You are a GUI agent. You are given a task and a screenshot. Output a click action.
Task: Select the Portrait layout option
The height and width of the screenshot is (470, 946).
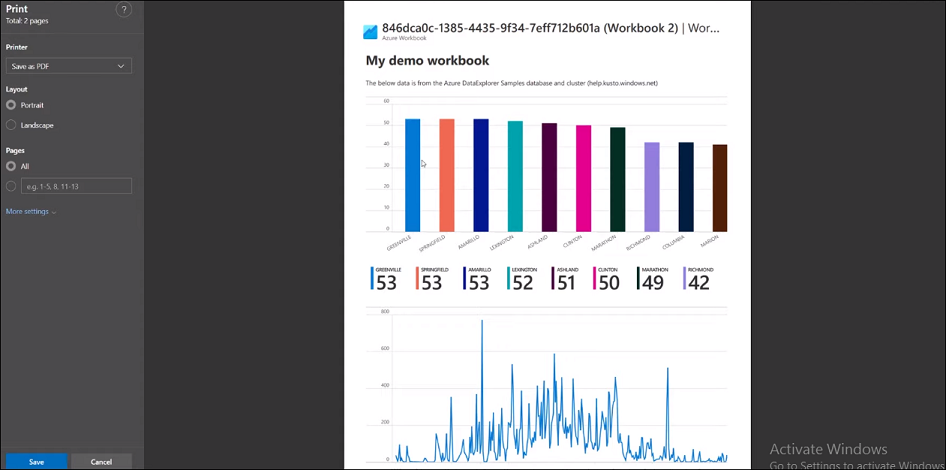(x=11, y=105)
